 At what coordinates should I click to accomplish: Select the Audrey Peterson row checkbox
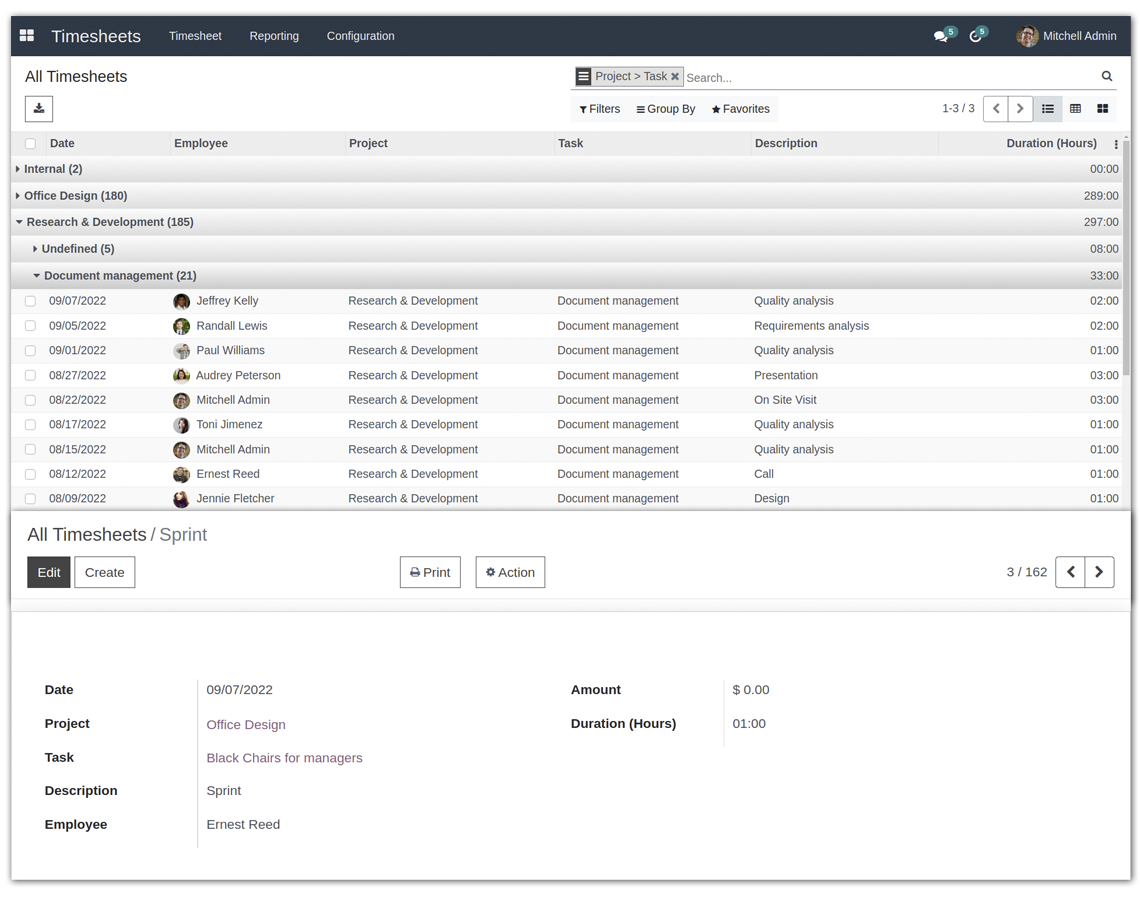30,376
